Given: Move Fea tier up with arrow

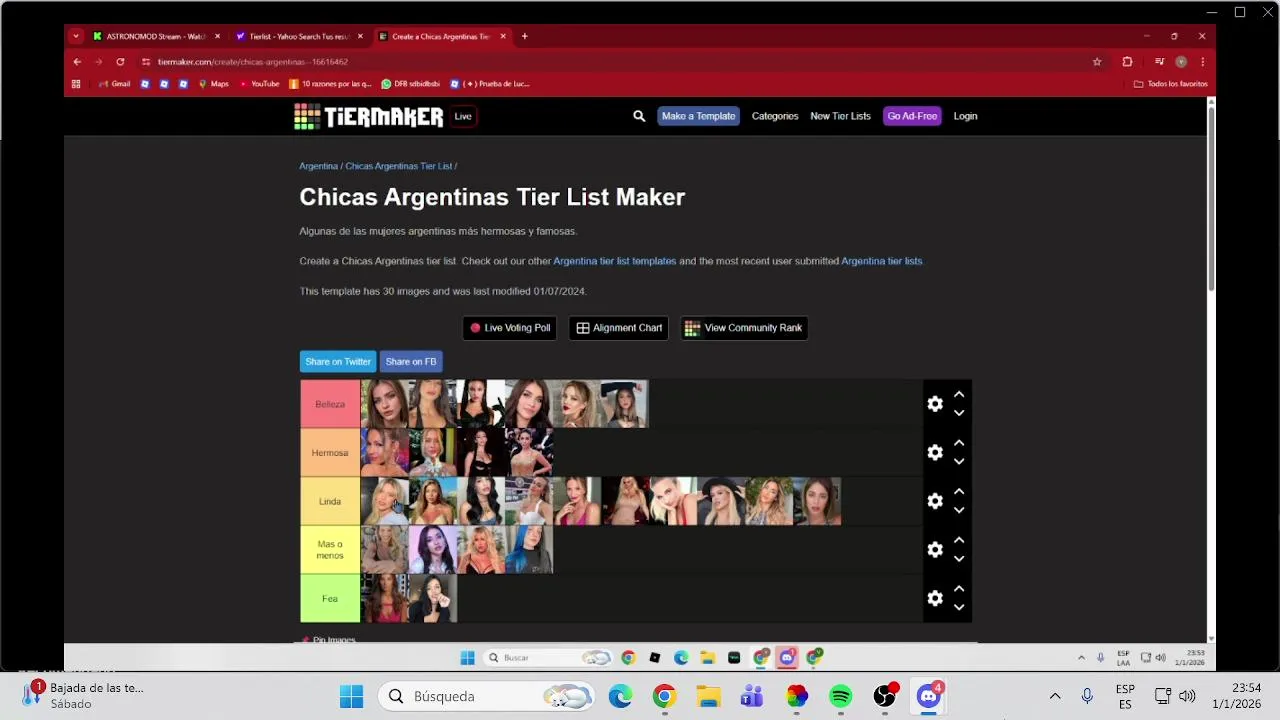Looking at the screenshot, I should pyautogui.click(x=959, y=589).
